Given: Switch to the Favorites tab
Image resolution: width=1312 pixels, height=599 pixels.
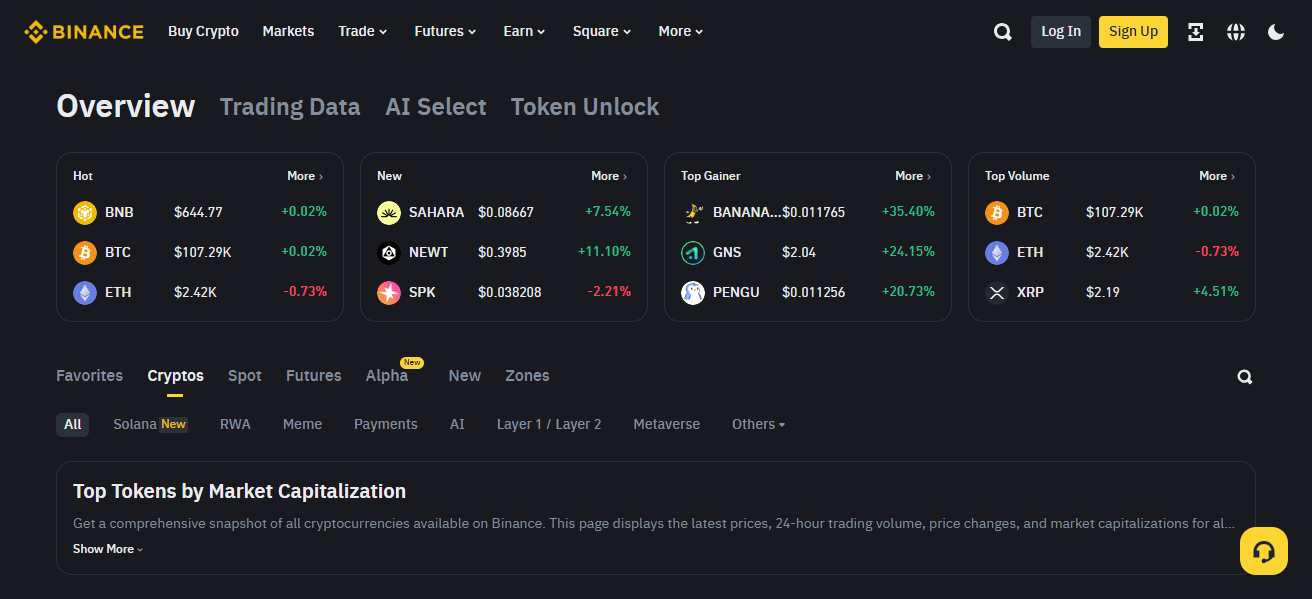Looking at the screenshot, I should [90, 376].
